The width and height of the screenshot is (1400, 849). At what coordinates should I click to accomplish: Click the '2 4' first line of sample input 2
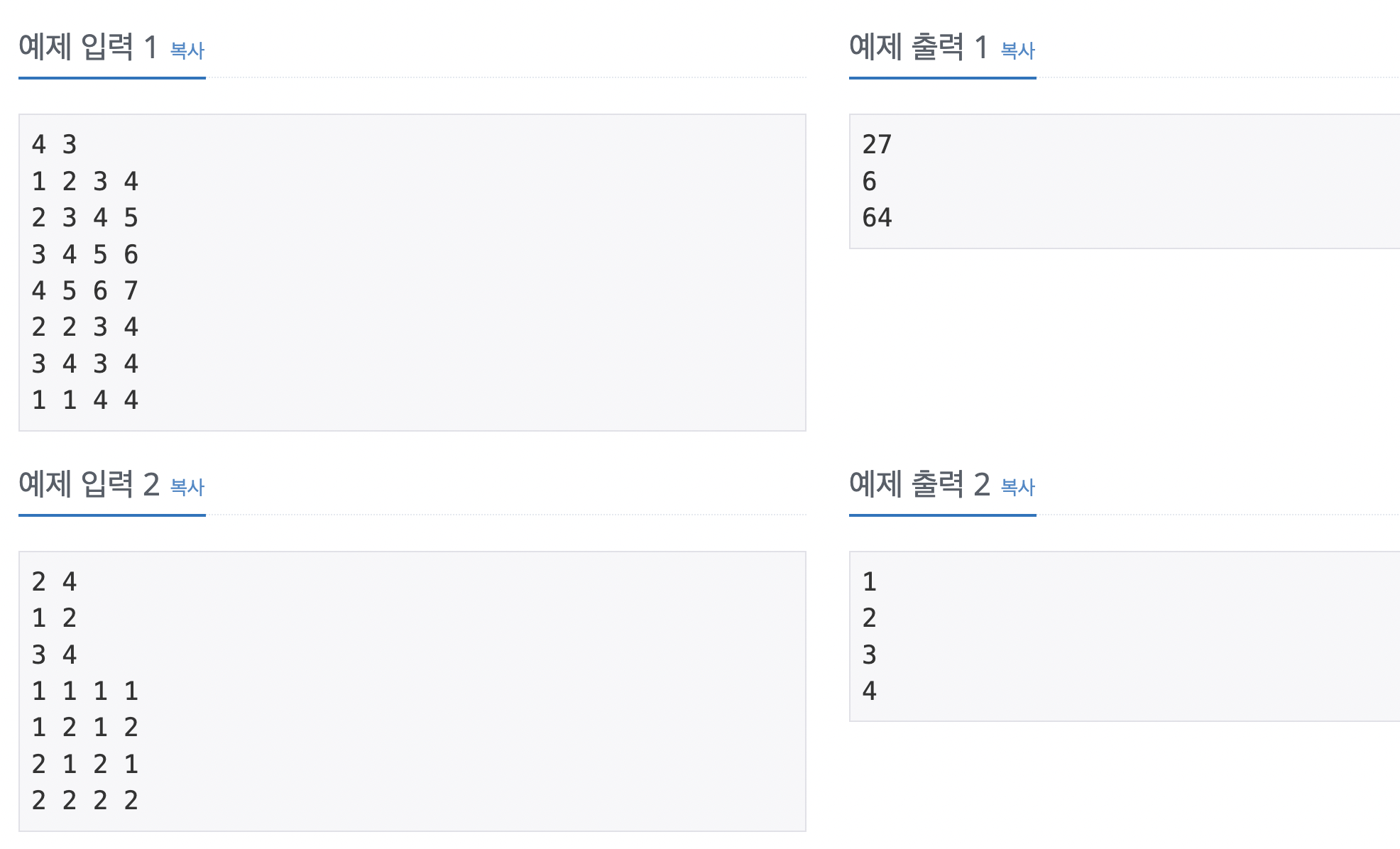[x=54, y=581]
